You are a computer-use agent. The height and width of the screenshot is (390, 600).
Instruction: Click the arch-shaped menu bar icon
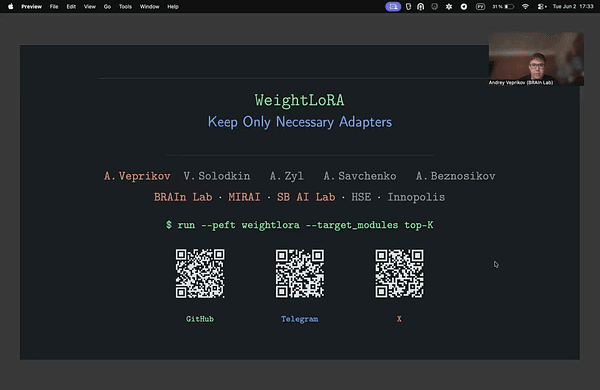pos(421,7)
